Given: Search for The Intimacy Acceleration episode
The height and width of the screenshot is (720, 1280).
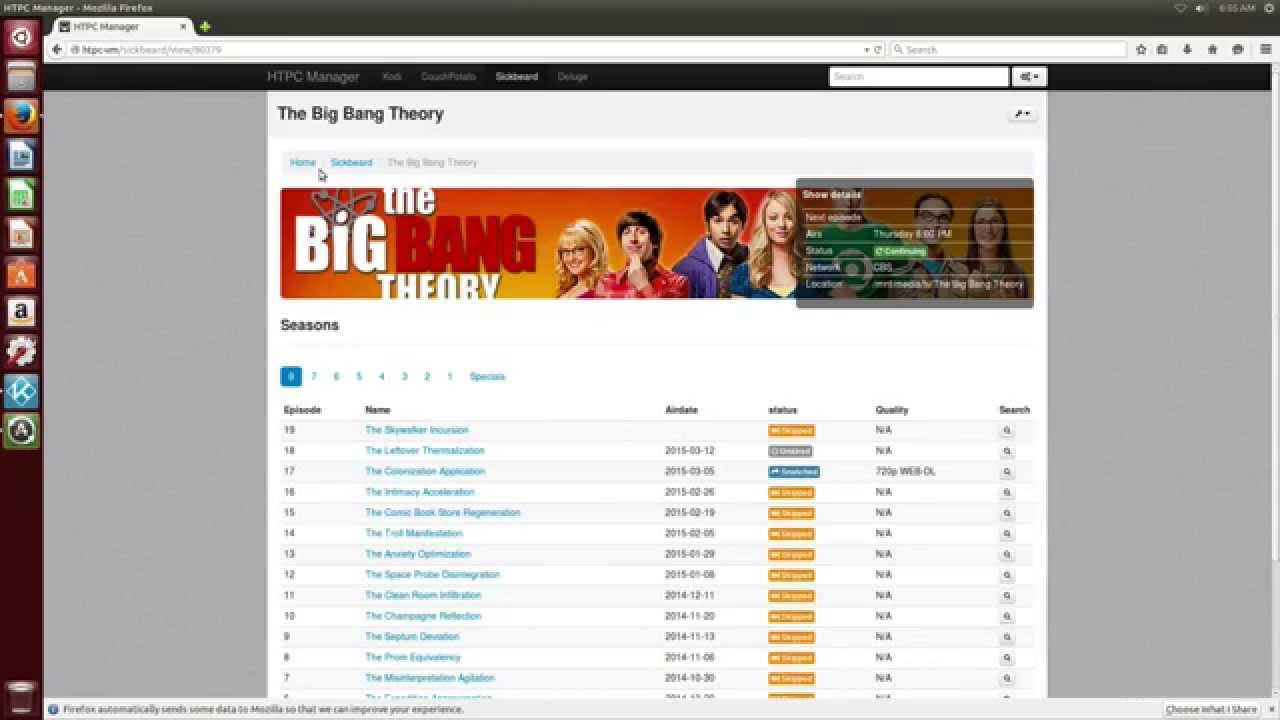Looking at the screenshot, I should click(1007, 493).
